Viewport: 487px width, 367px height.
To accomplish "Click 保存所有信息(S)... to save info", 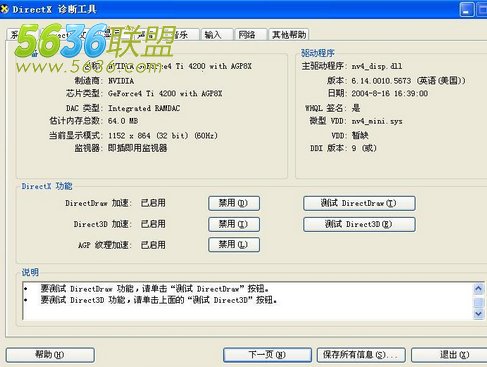I will (361, 355).
